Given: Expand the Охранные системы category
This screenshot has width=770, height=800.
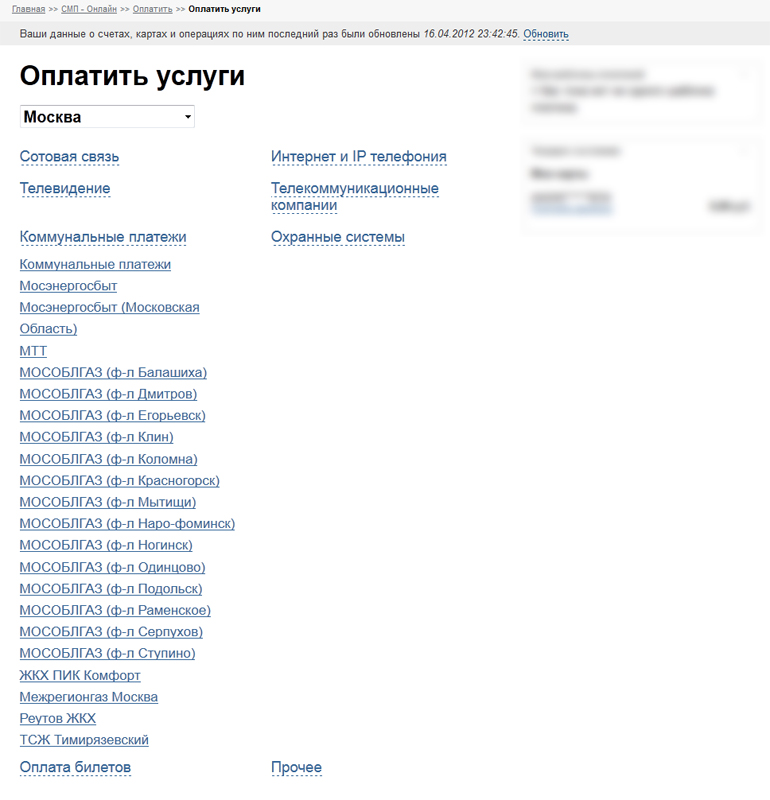Looking at the screenshot, I should [338, 237].
